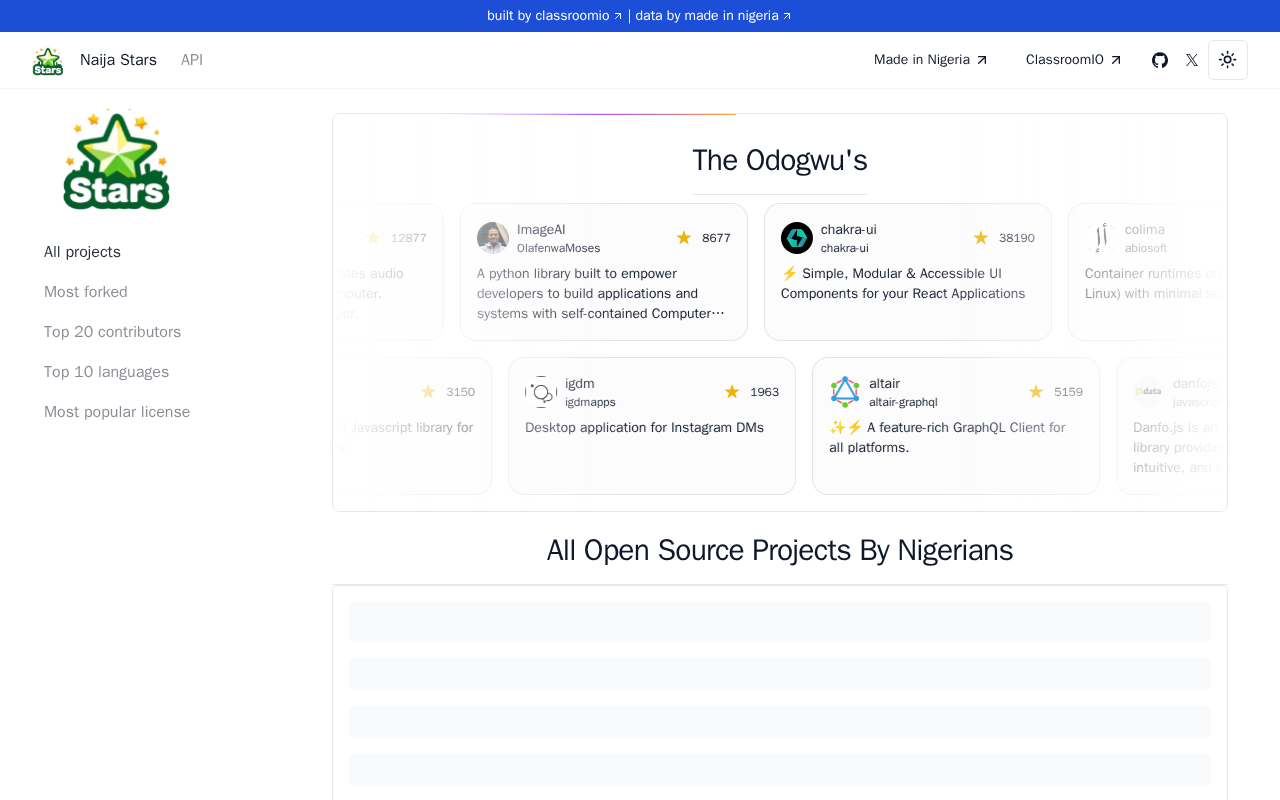This screenshot has width=1280, height=800.
Task: Open the X (Twitter) icon link
Action: point(1192,60)
